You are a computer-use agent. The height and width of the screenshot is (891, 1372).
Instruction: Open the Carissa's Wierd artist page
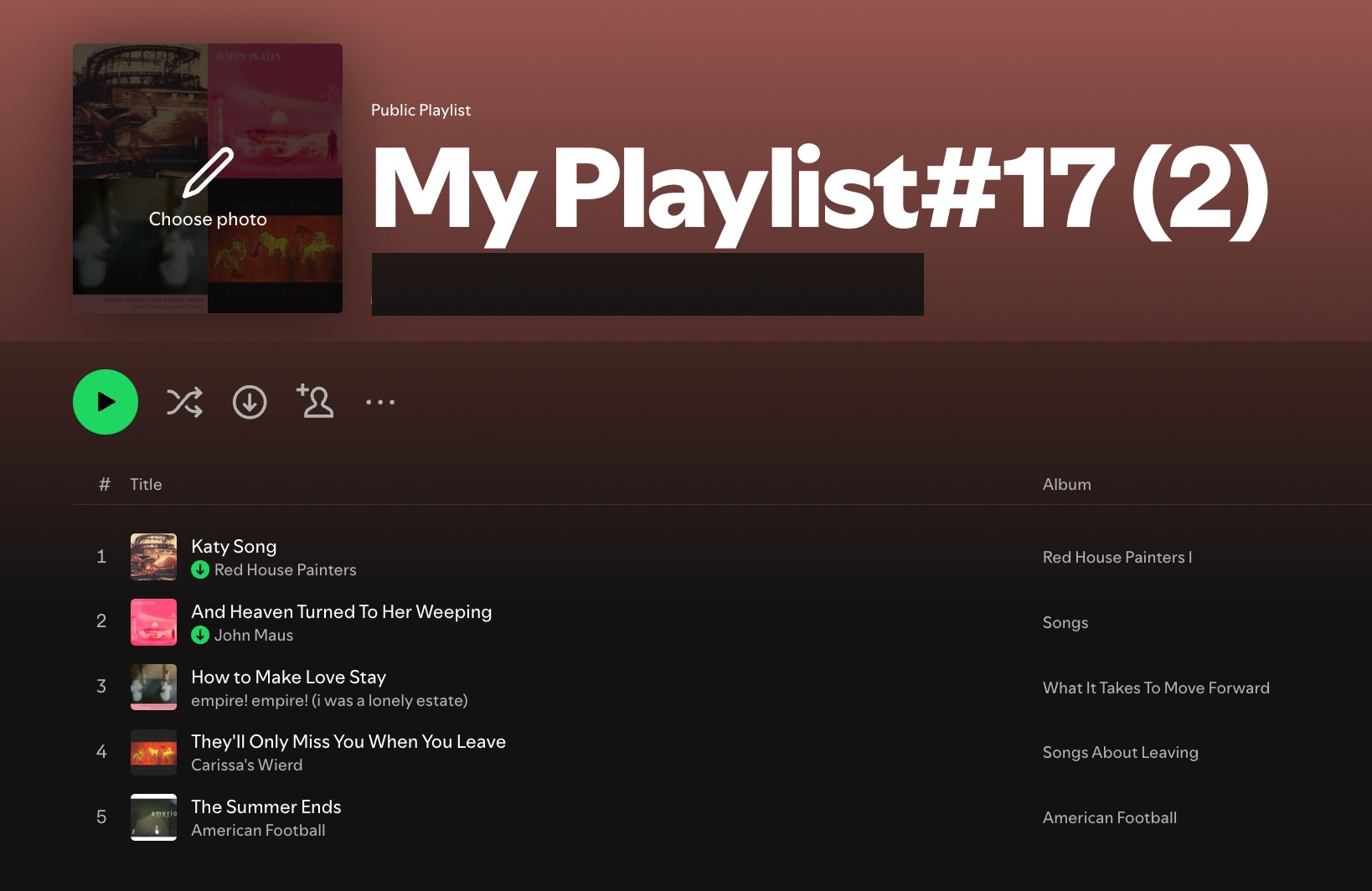[247, 765]
